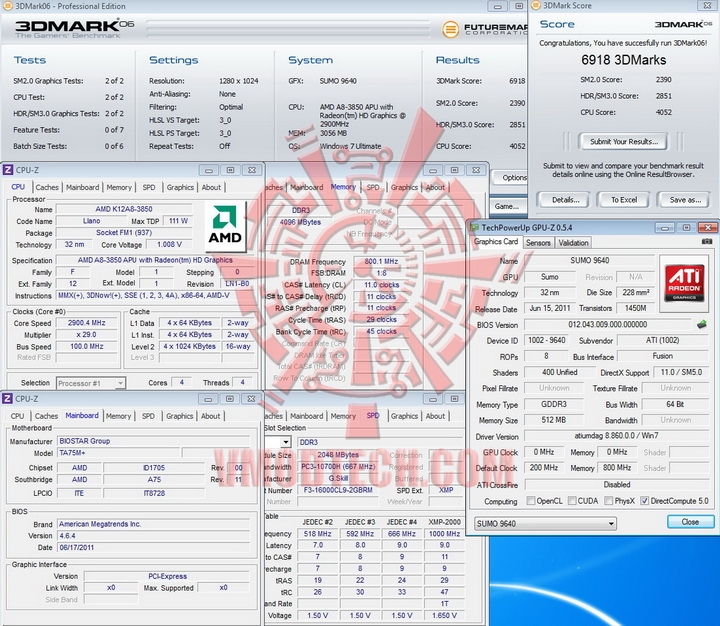Switch to Validation tab in GPU-Z
The image size is (720, 626).
click(573, 243)
